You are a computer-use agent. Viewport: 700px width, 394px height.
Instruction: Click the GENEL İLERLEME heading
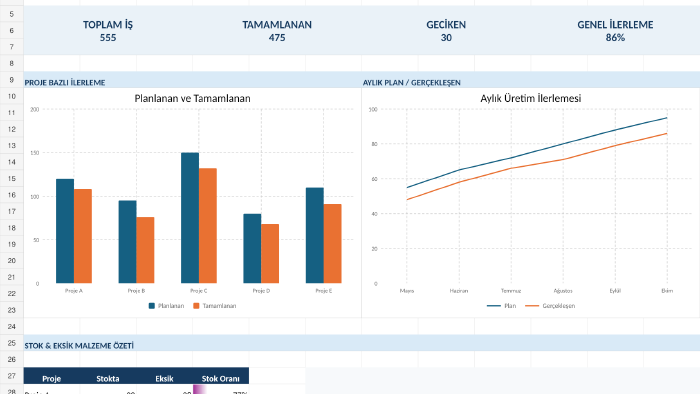(x=615, y=25)
